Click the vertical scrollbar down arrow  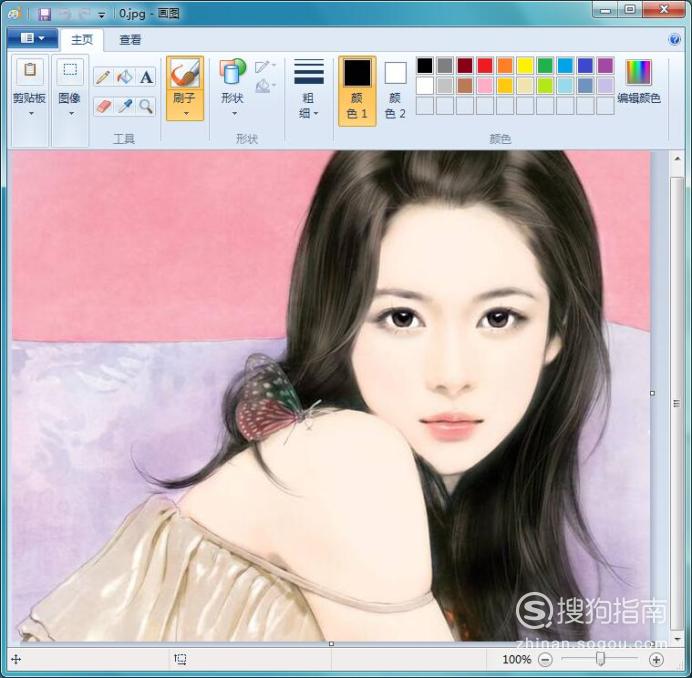tap(678, 638)
